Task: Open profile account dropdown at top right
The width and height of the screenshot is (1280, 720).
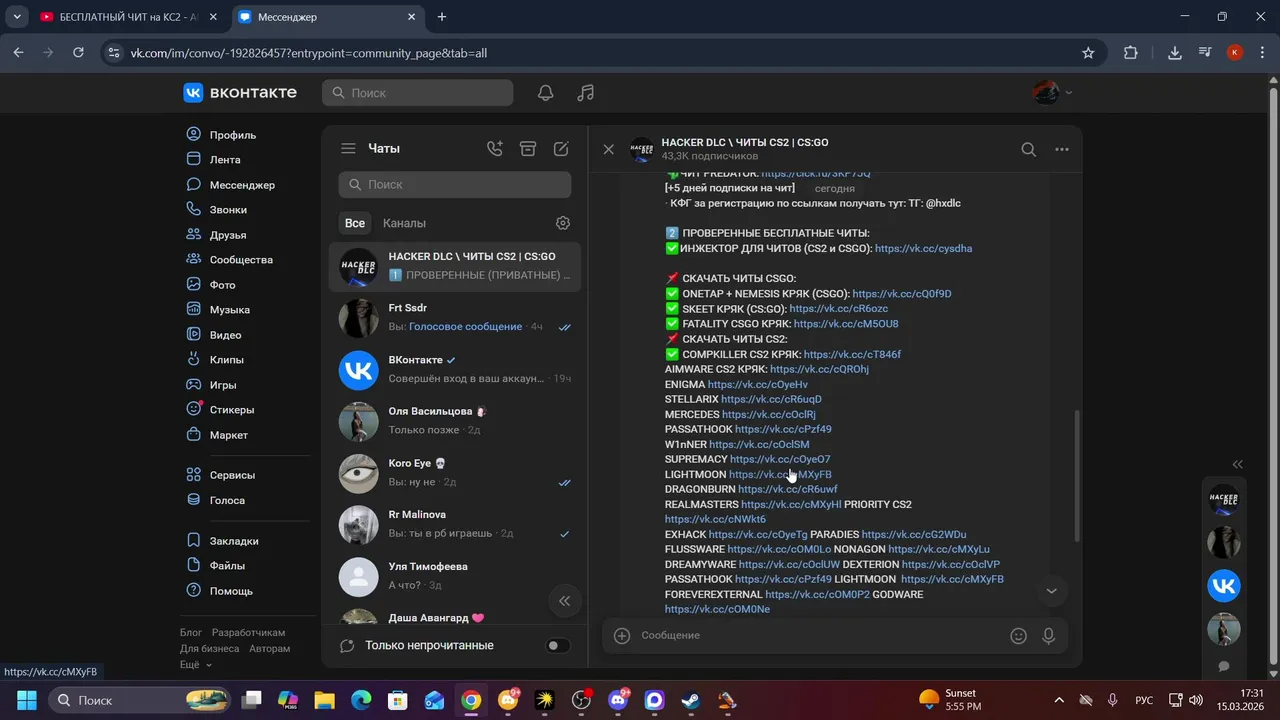Action: pos(1052,93)
